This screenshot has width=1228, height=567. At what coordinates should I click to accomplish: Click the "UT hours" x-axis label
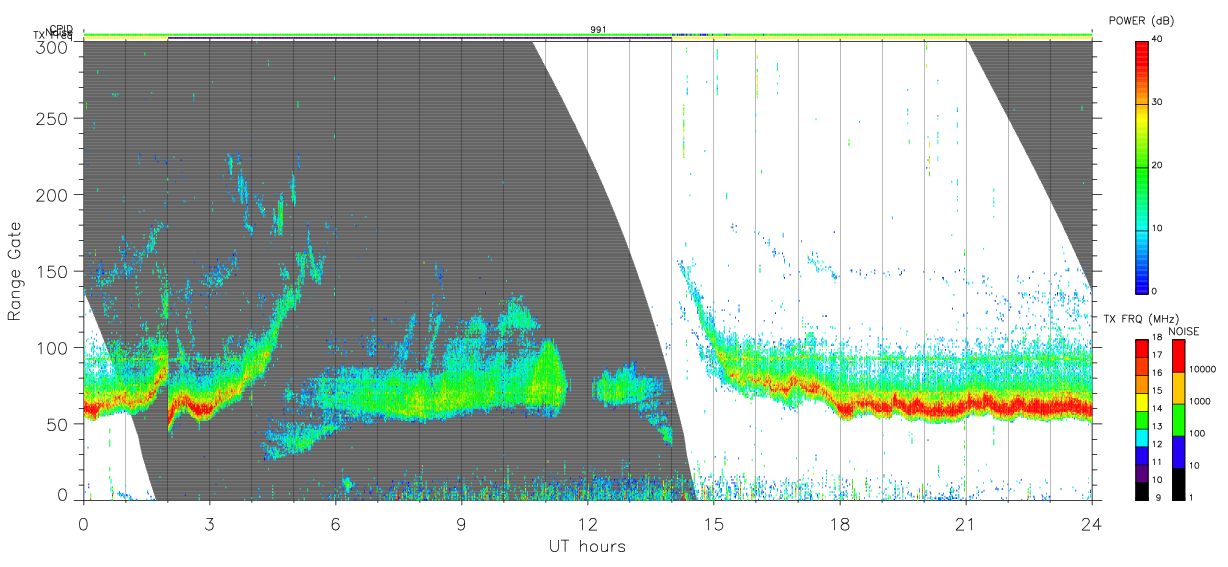point(587,546)
